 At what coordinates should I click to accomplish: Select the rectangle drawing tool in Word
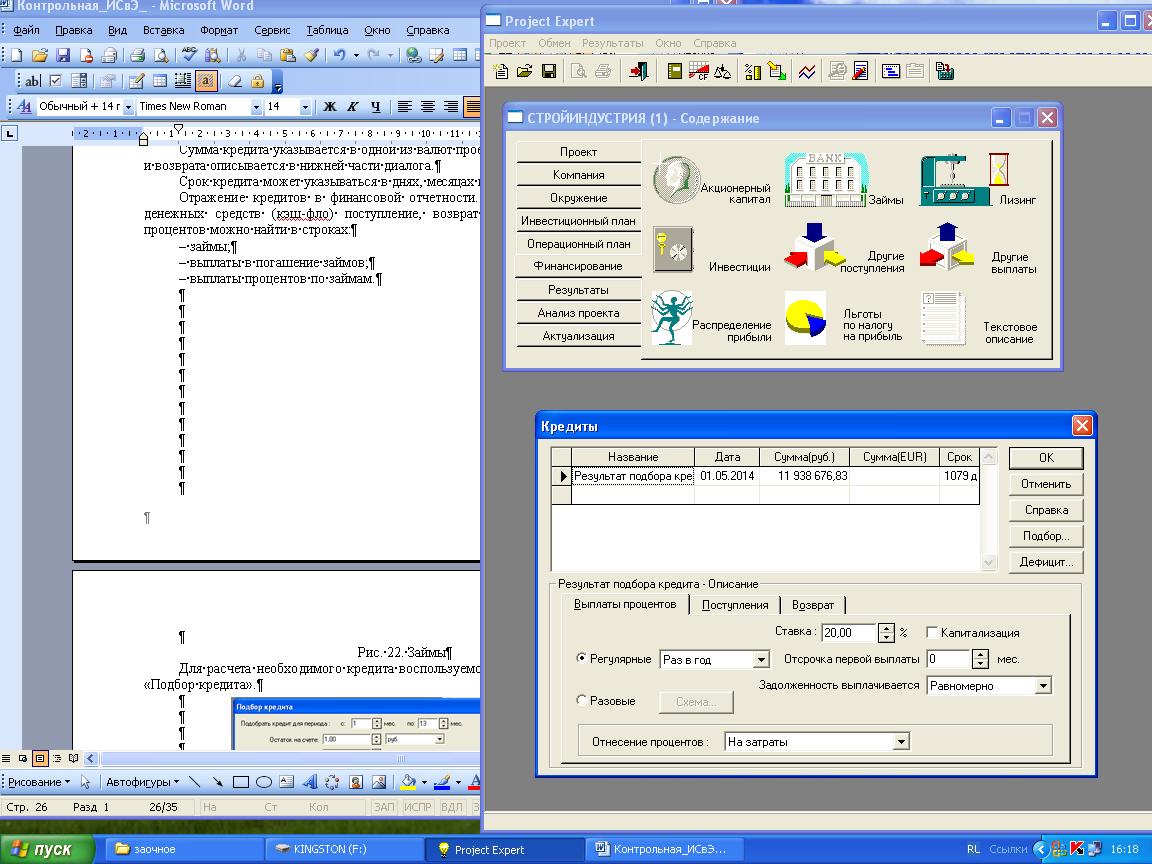pos(241,782)
